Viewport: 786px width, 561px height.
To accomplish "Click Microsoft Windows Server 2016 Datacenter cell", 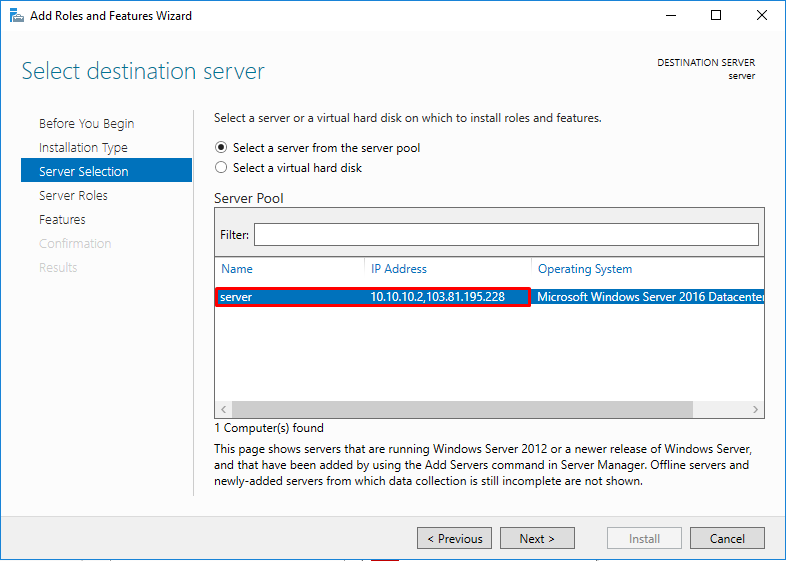I will click(651, 297).
